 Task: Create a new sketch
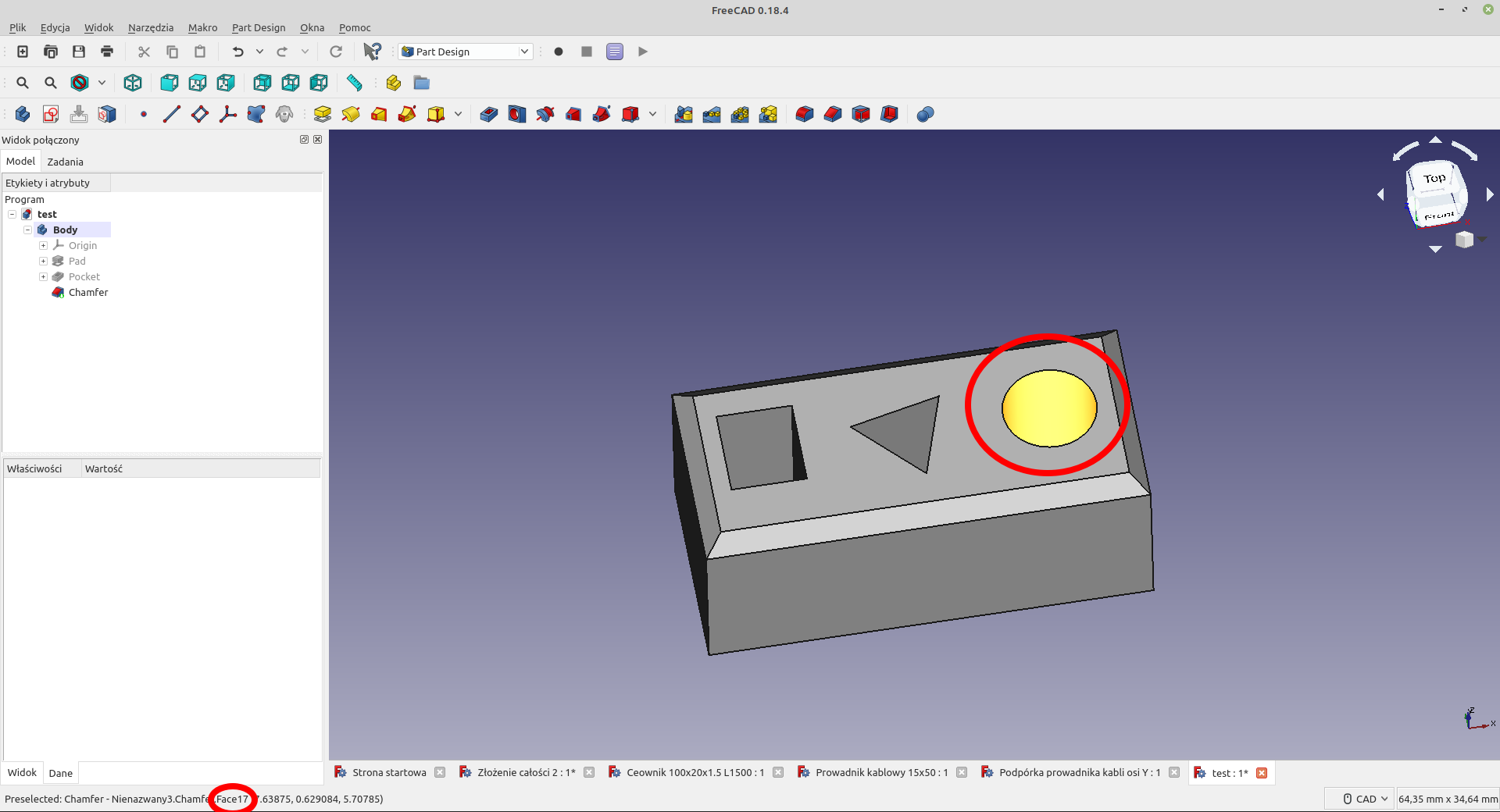[51, 114]
